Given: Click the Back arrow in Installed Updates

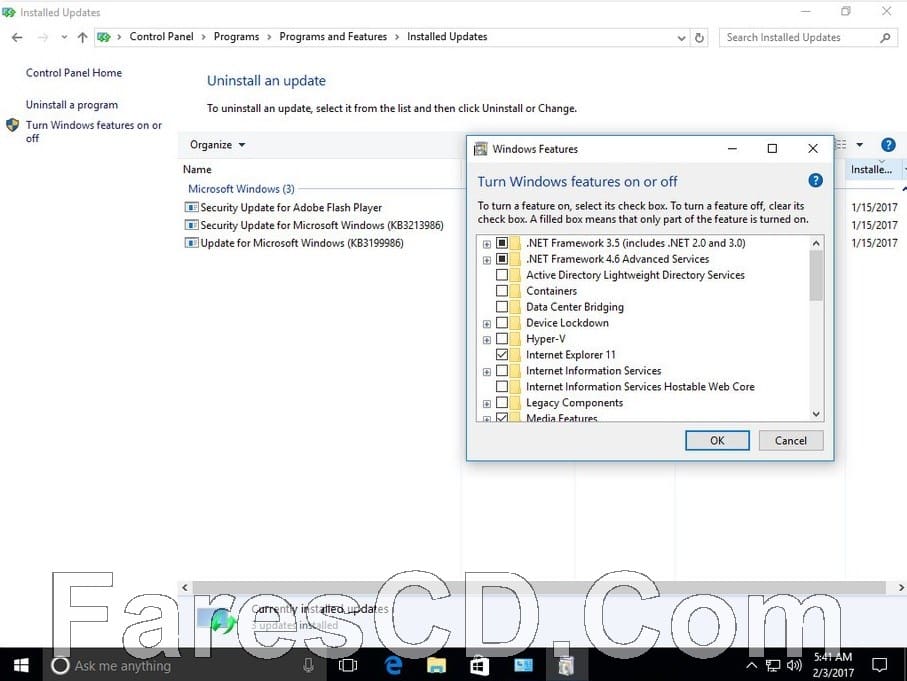Looking at the screenshot, I should pos(17,37).
